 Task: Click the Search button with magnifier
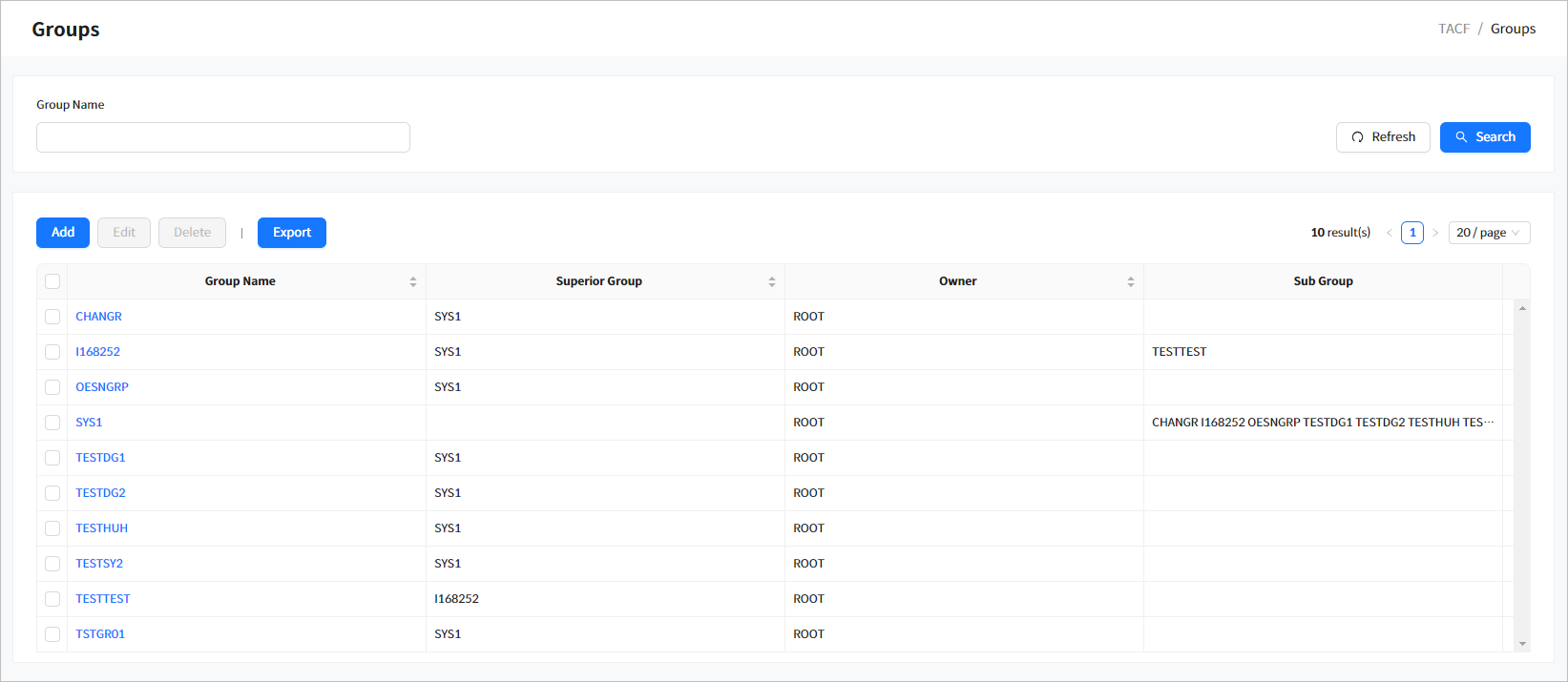pos(1484,137)
